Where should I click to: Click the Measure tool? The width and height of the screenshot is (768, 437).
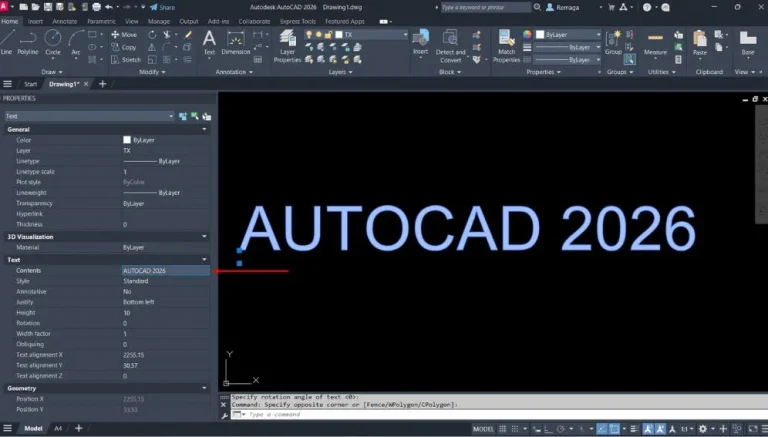pos(655,43)
